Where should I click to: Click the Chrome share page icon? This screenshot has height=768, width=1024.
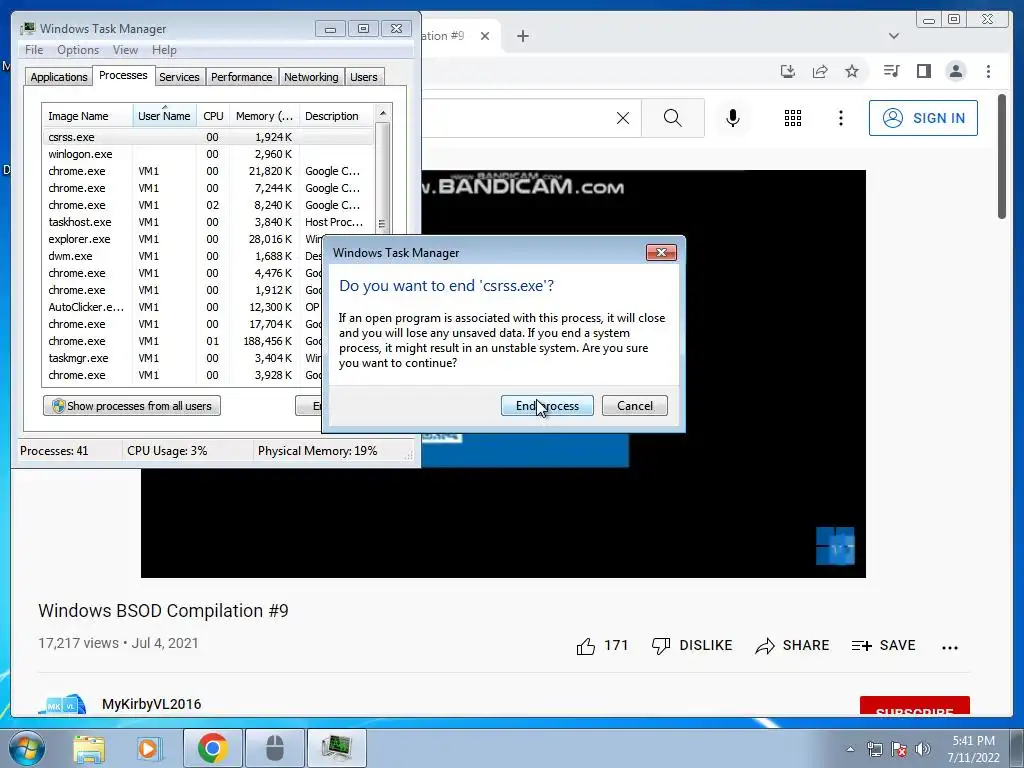click(820, 71)
